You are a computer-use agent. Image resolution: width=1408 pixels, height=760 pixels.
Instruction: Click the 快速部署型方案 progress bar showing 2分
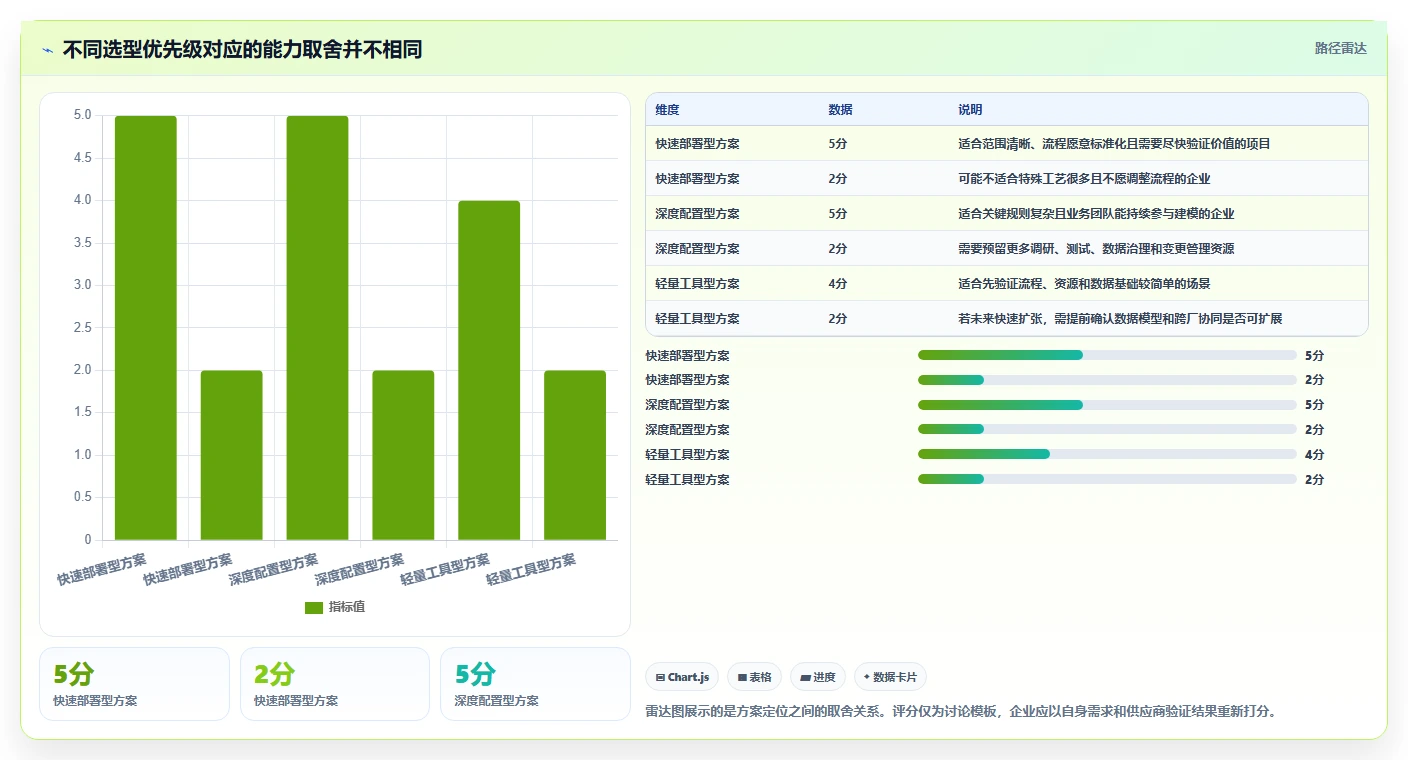(1107, 380)
